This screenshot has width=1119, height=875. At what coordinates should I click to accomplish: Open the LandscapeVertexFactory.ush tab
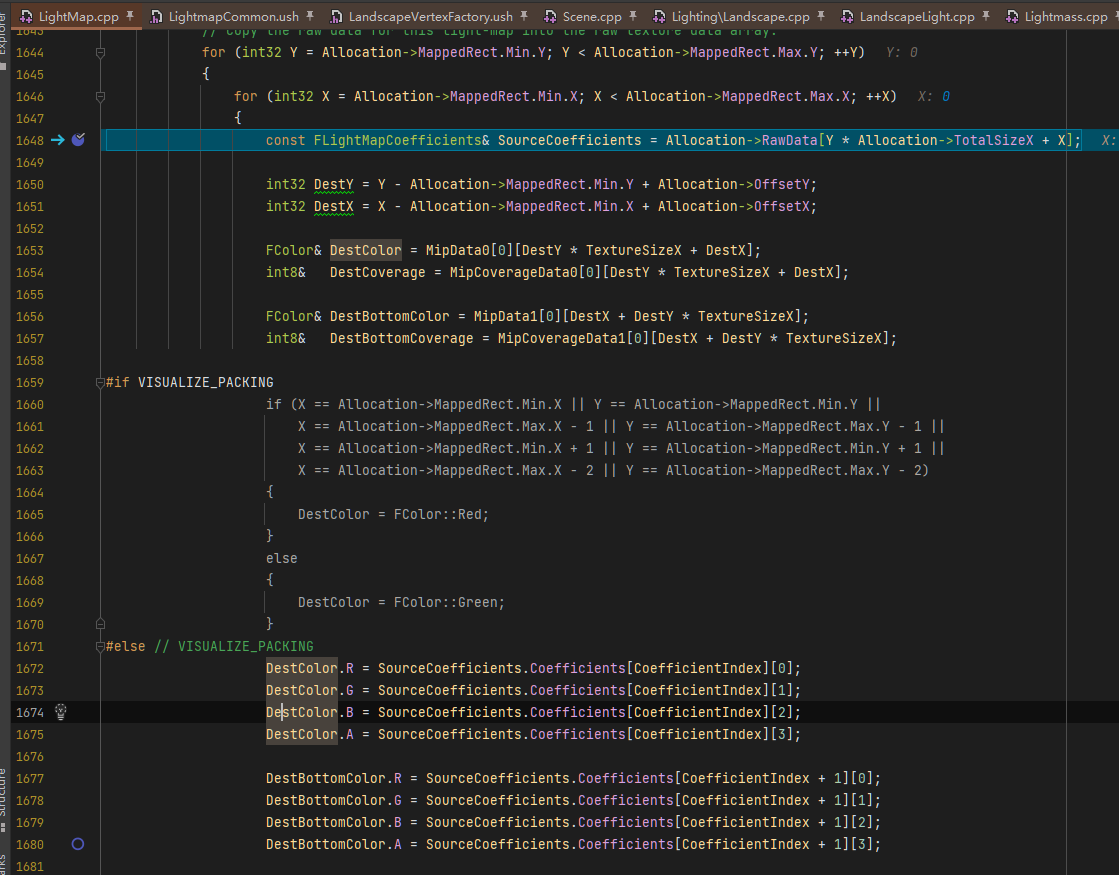click(x=430, y=16)
